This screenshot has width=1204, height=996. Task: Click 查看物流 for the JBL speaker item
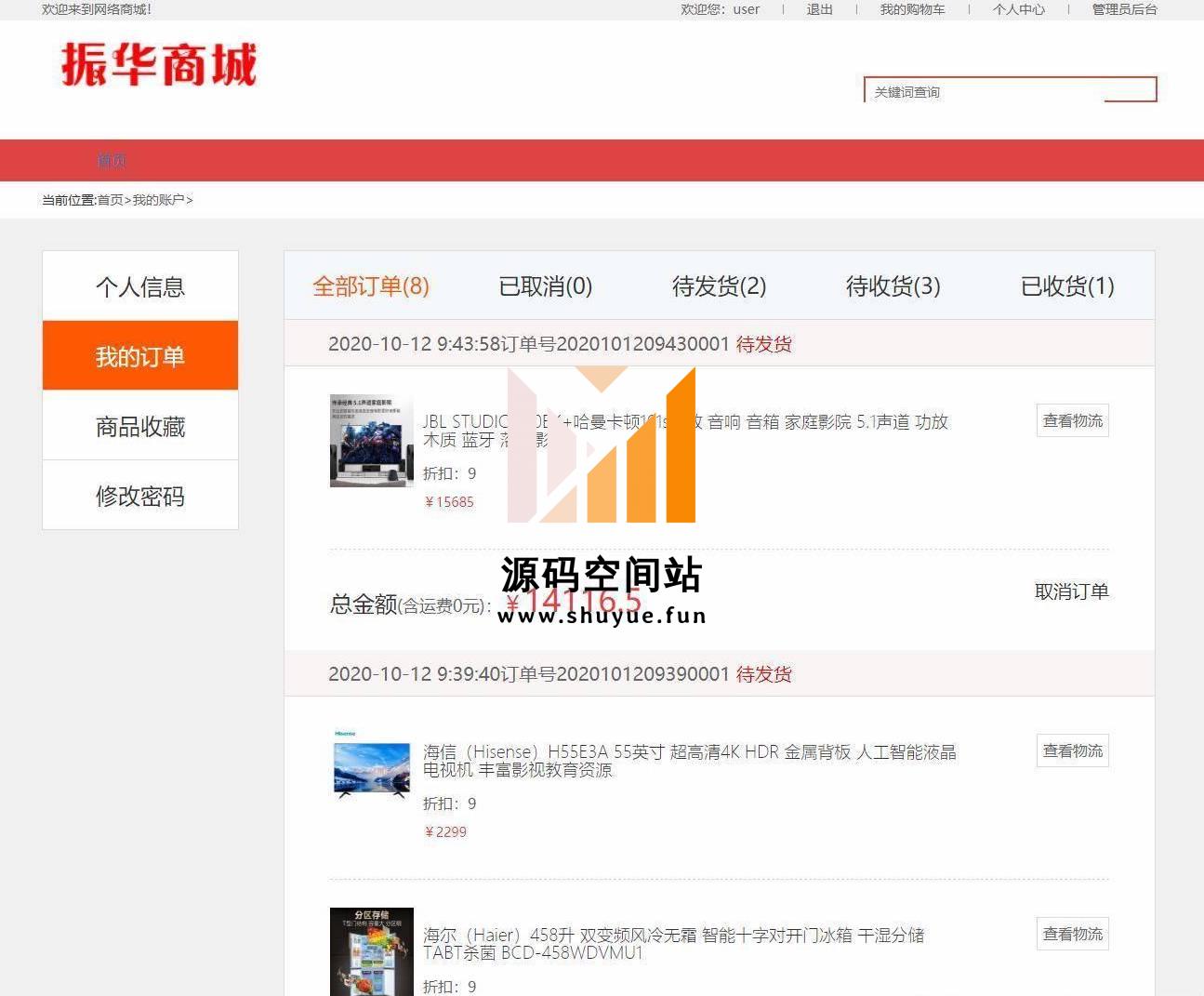click(x=1073, y=420)
